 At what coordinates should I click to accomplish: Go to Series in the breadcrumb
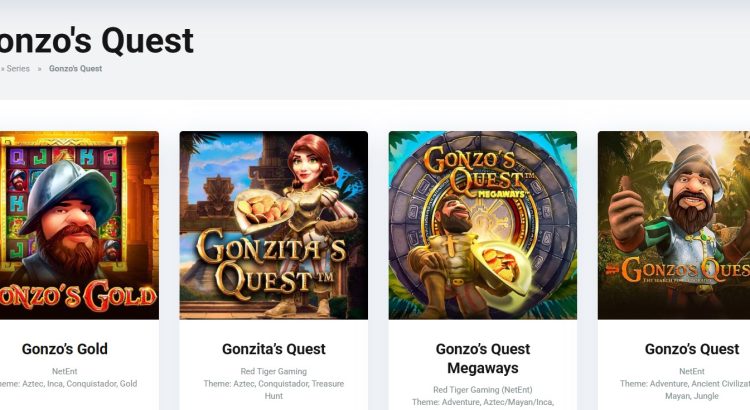[18, 68]
